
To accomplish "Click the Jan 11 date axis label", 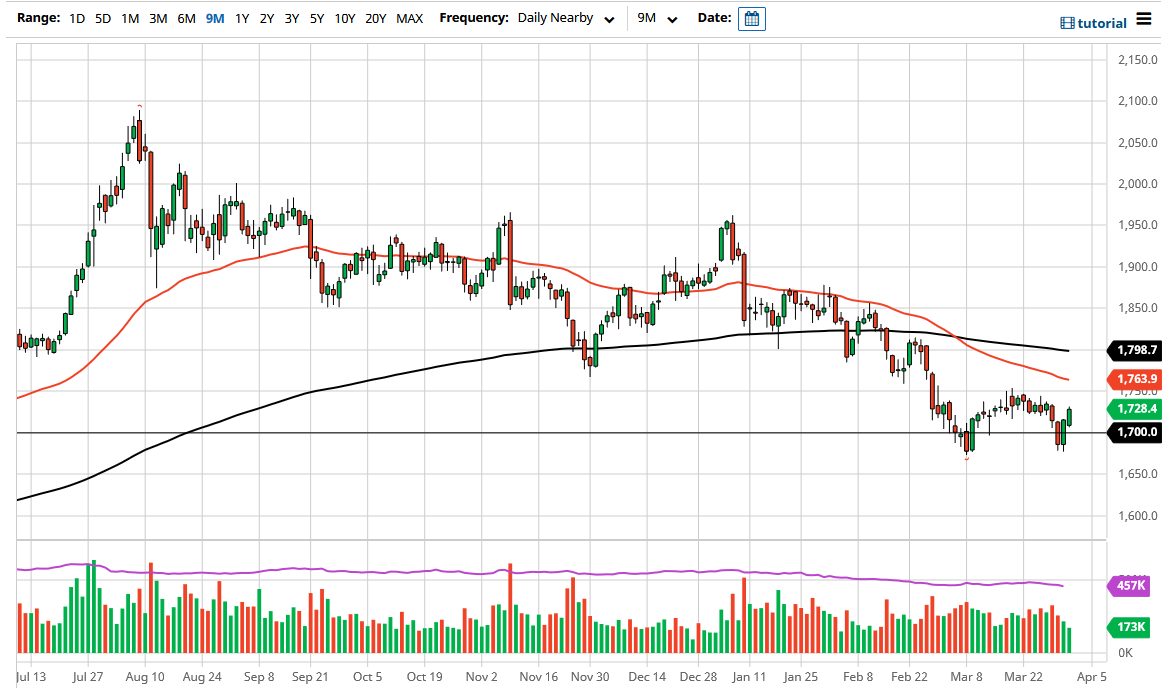I will [x=749, y=677].
